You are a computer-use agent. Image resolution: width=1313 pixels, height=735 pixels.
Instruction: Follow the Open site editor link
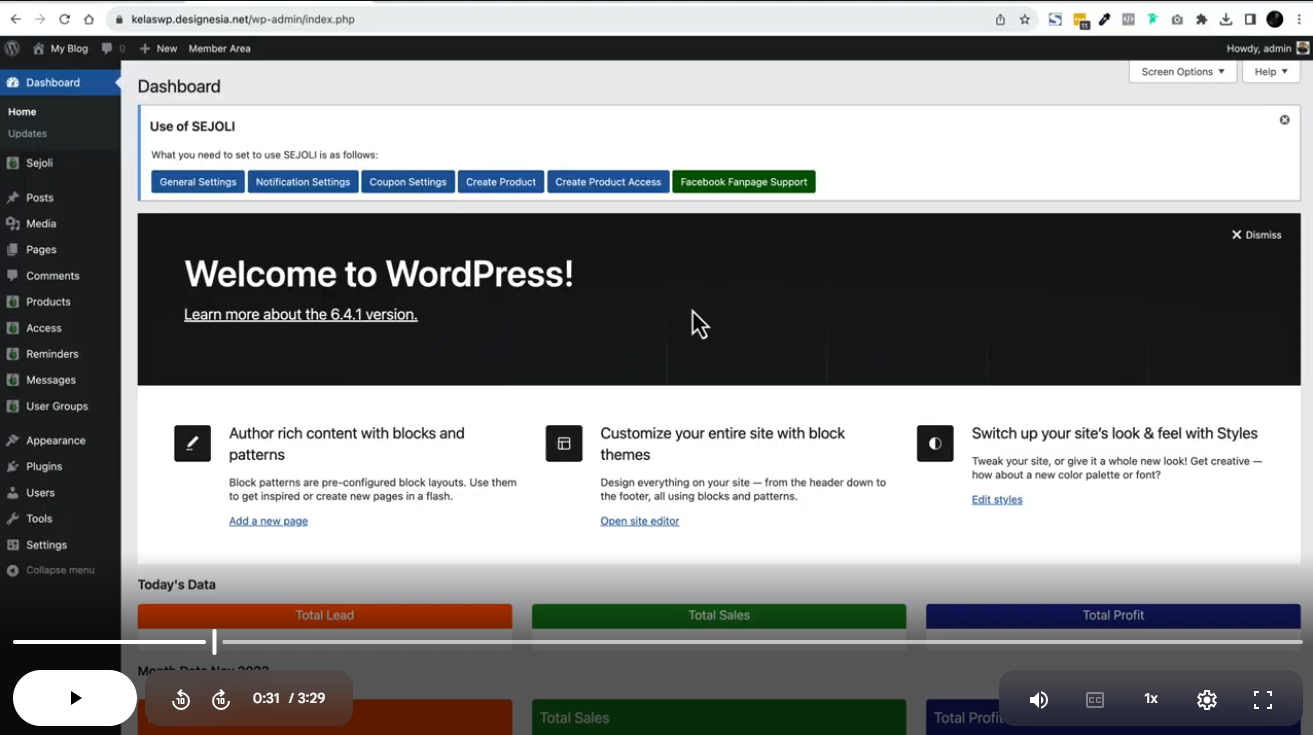[x=640, y=521]
